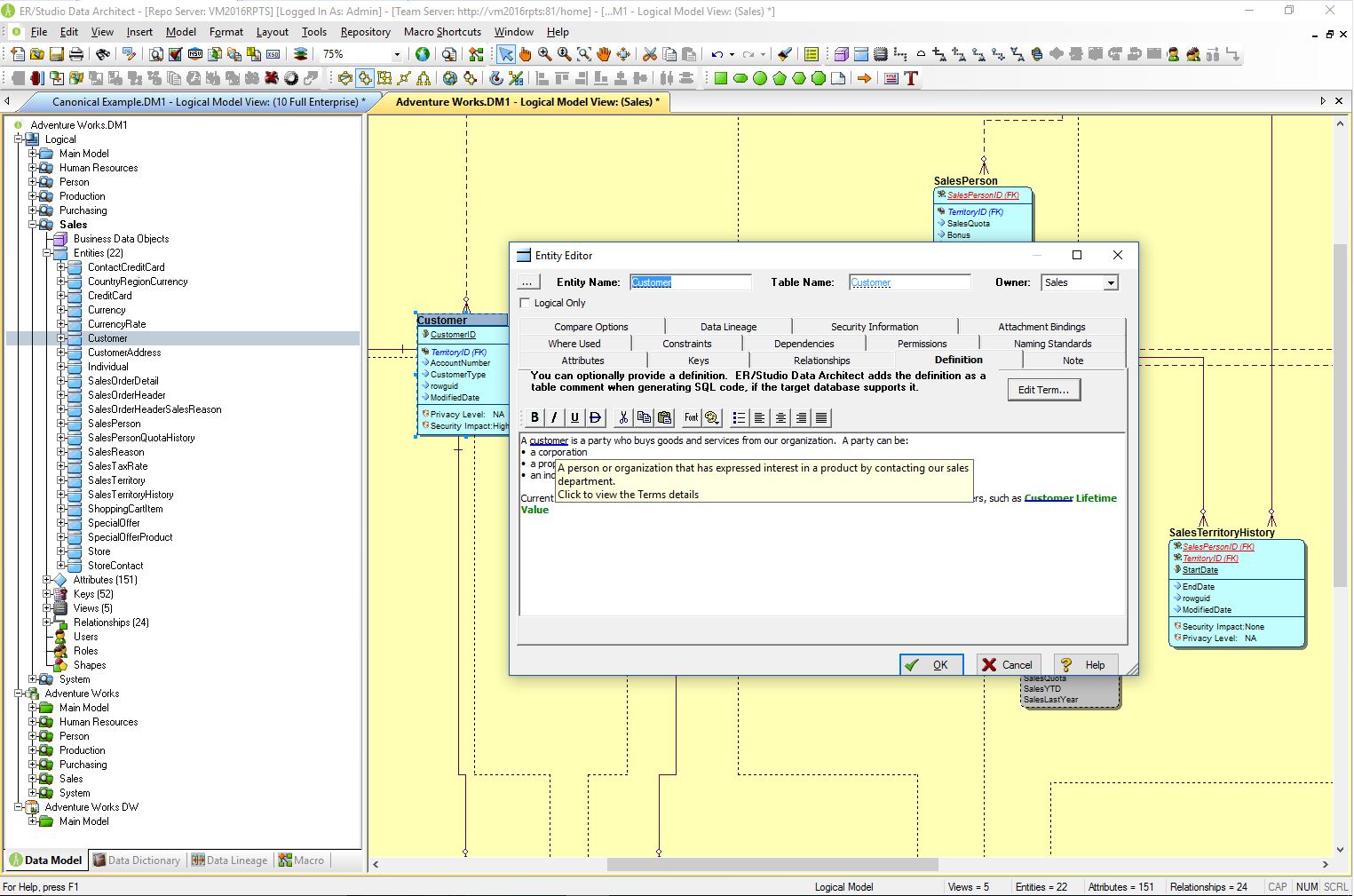
Task: Click the paintbrush Format Painter icon
Action: pos(783,54)
